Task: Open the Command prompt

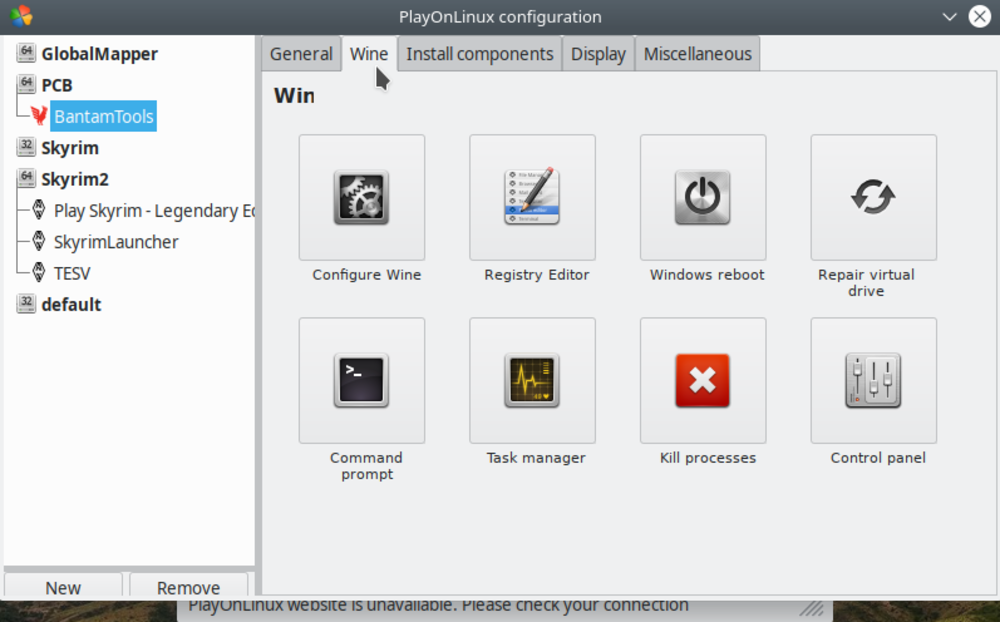Action: tap(362, 380)
